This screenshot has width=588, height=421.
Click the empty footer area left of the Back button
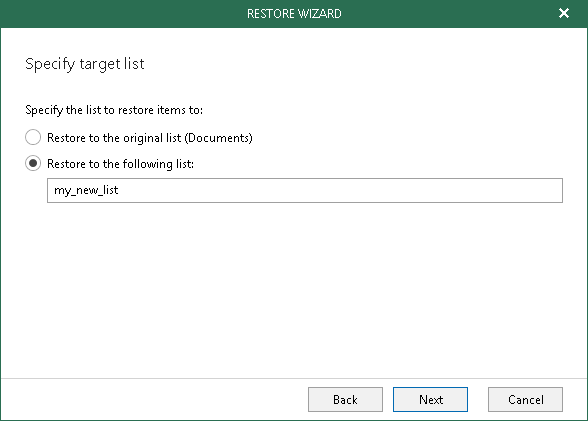click(154, 400)
